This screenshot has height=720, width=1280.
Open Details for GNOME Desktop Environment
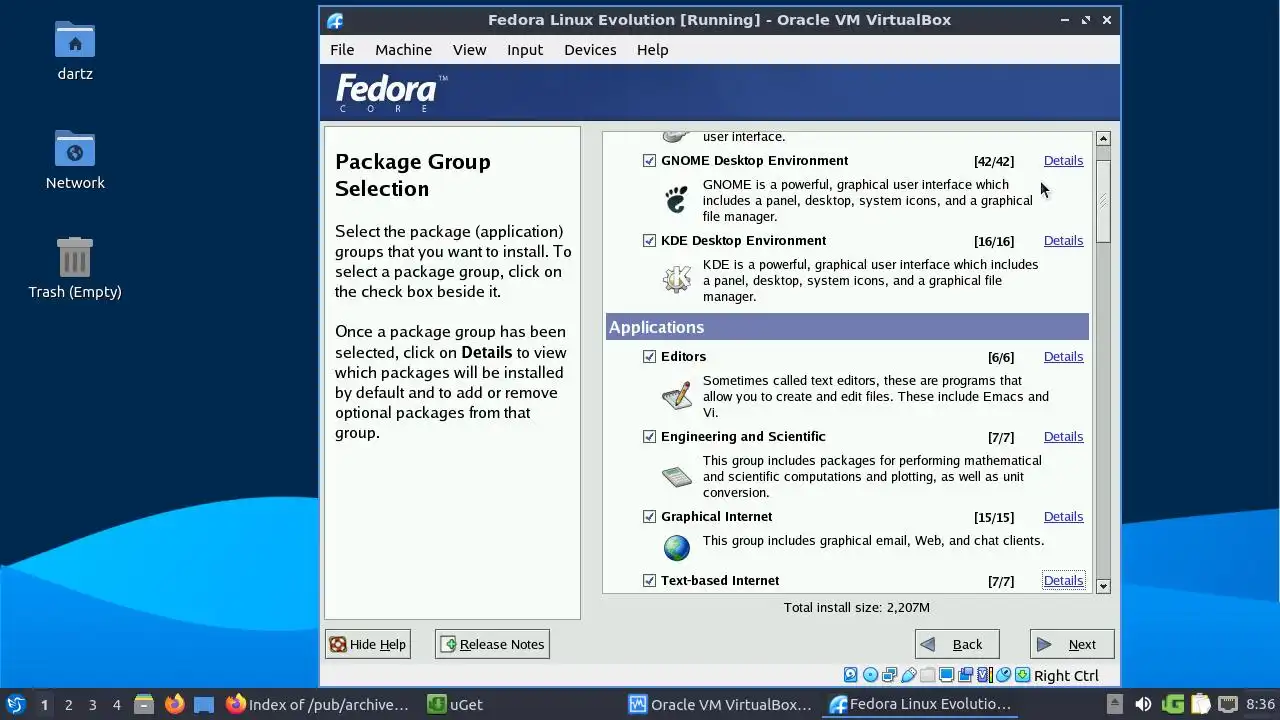point(1063,160)
